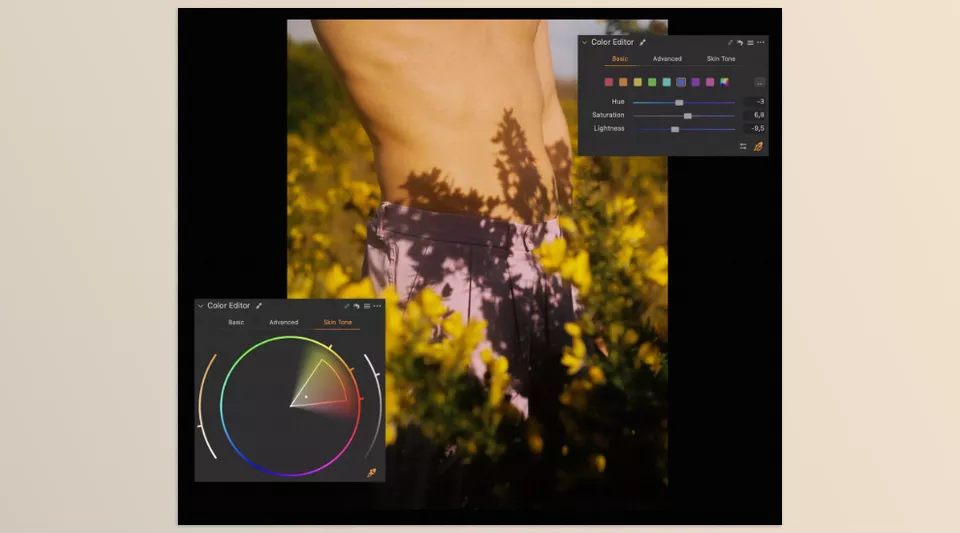
Task: Click the Lightness value field showing -9,5
Action: point(754,129)
